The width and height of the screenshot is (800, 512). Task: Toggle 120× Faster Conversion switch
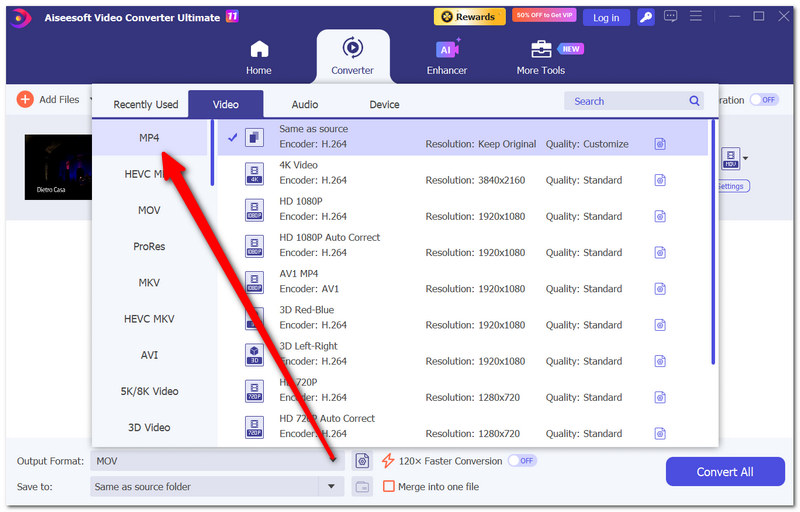[x=522, y=461]
